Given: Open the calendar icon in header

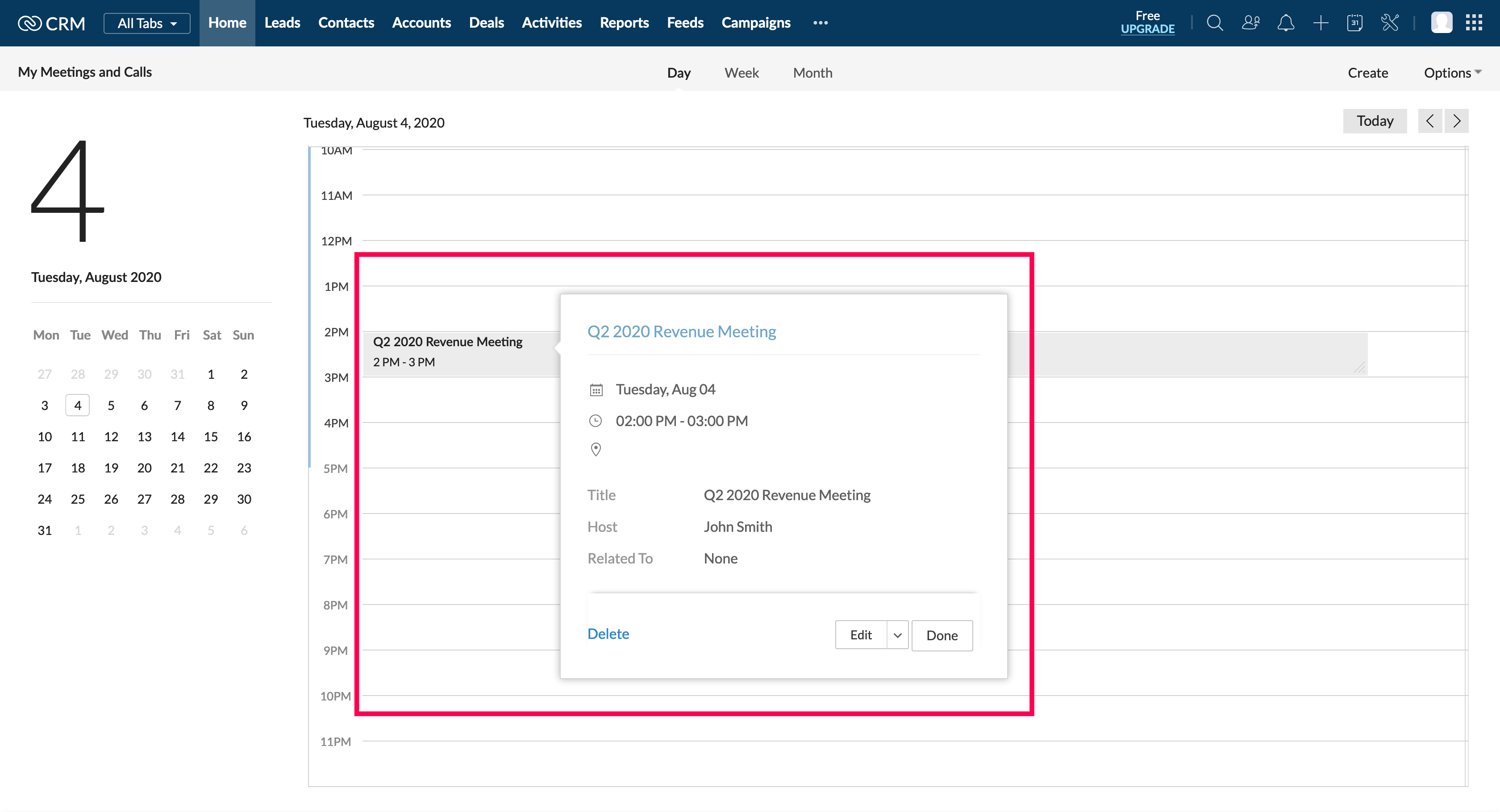Looking at the screenshot, I should point(1355,23).
